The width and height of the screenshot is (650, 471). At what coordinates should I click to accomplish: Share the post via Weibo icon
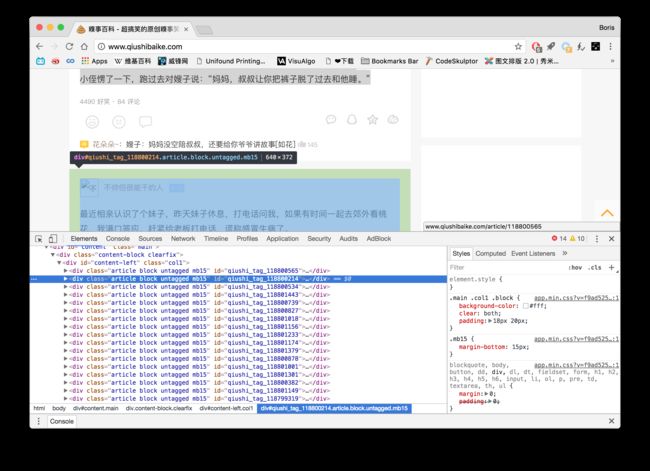[x=393, y=120]
